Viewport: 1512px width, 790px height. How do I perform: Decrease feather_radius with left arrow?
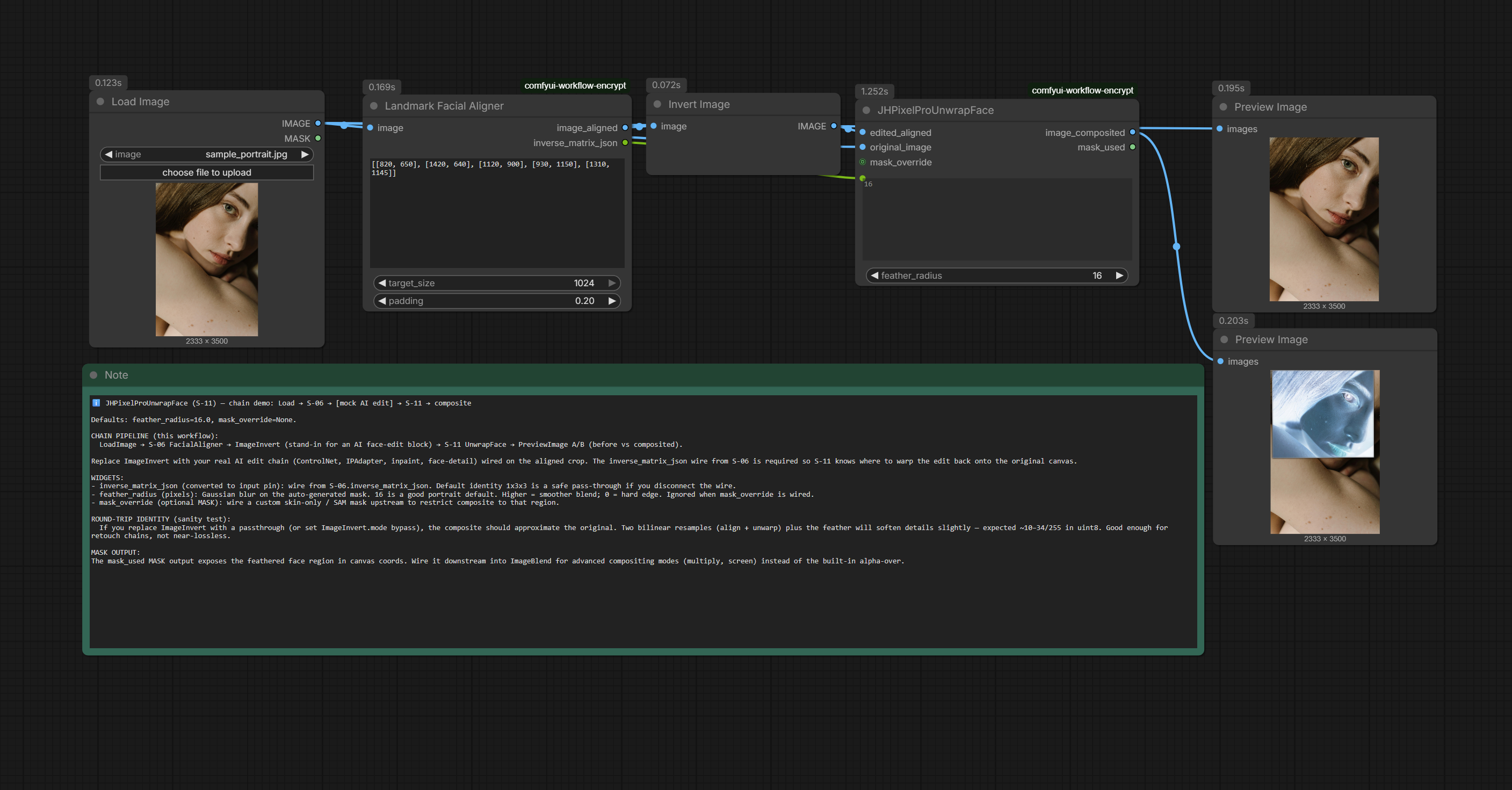tap(874, 276)
